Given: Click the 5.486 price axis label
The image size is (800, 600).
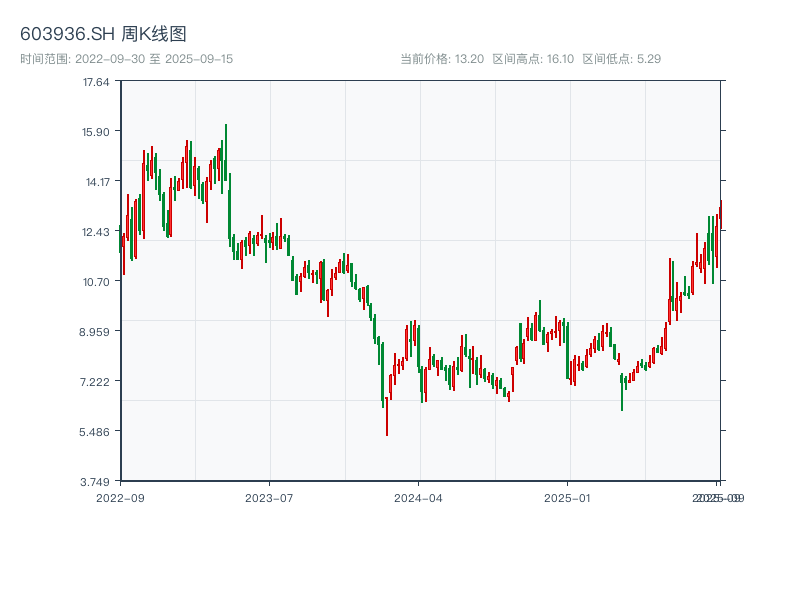Looking at the screenshot, I should tap(96, 432).
